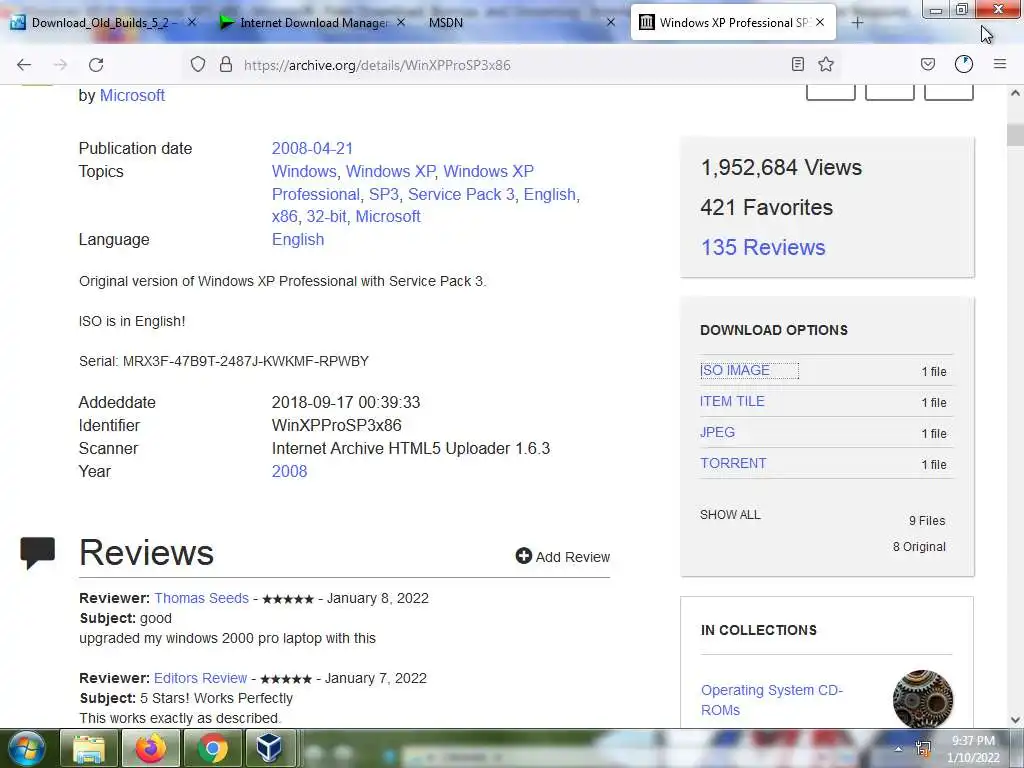The width and height of the screenshot is (1024, 768).
Task: Launch Google Chrome from taskbar
Action: point(212,748)
